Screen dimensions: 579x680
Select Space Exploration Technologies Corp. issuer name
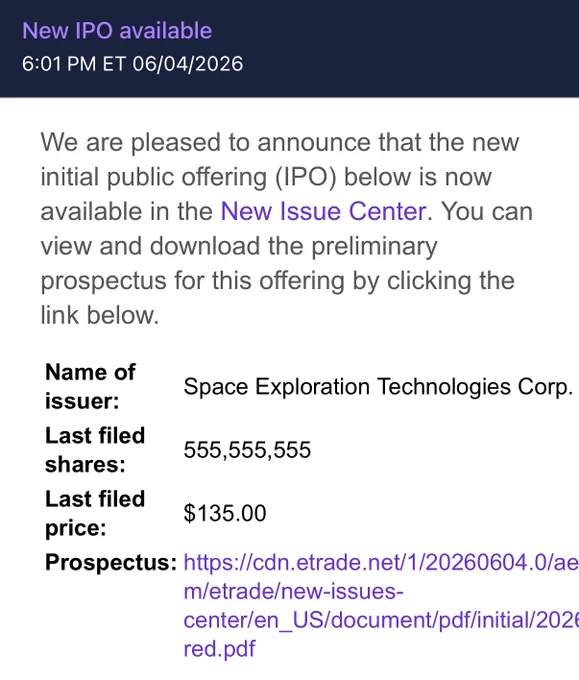coord(378,387)
